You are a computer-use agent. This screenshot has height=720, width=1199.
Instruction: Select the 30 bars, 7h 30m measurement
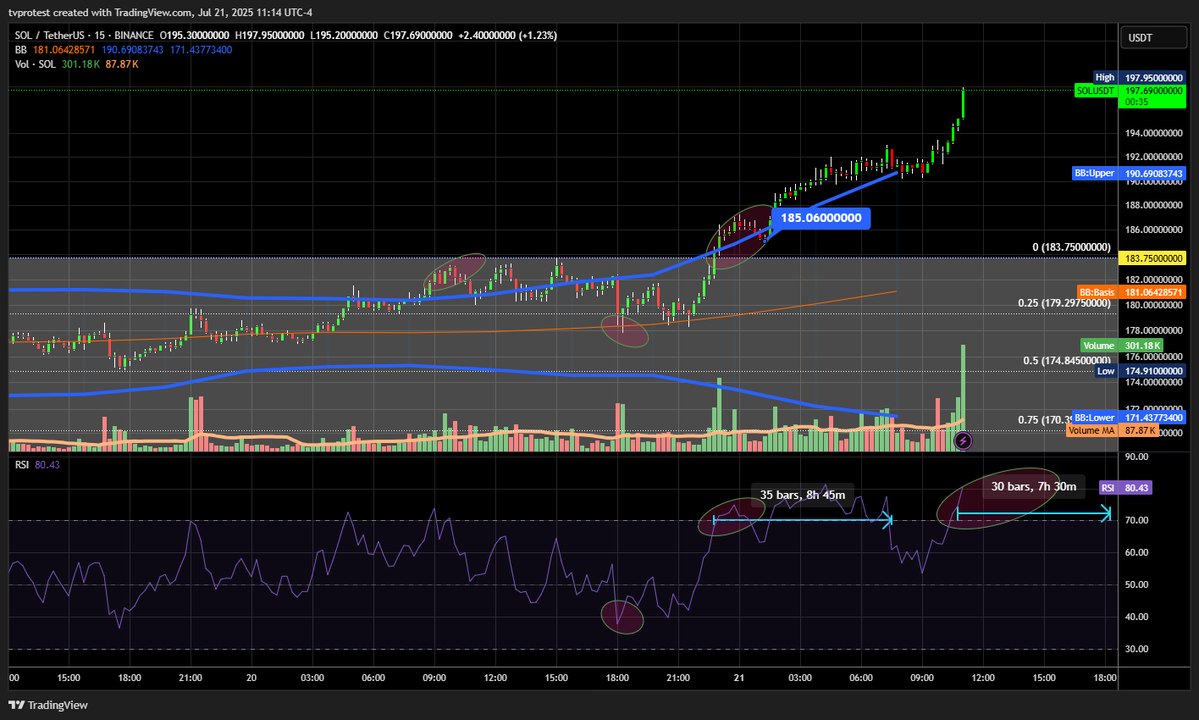pos(1034,486)
